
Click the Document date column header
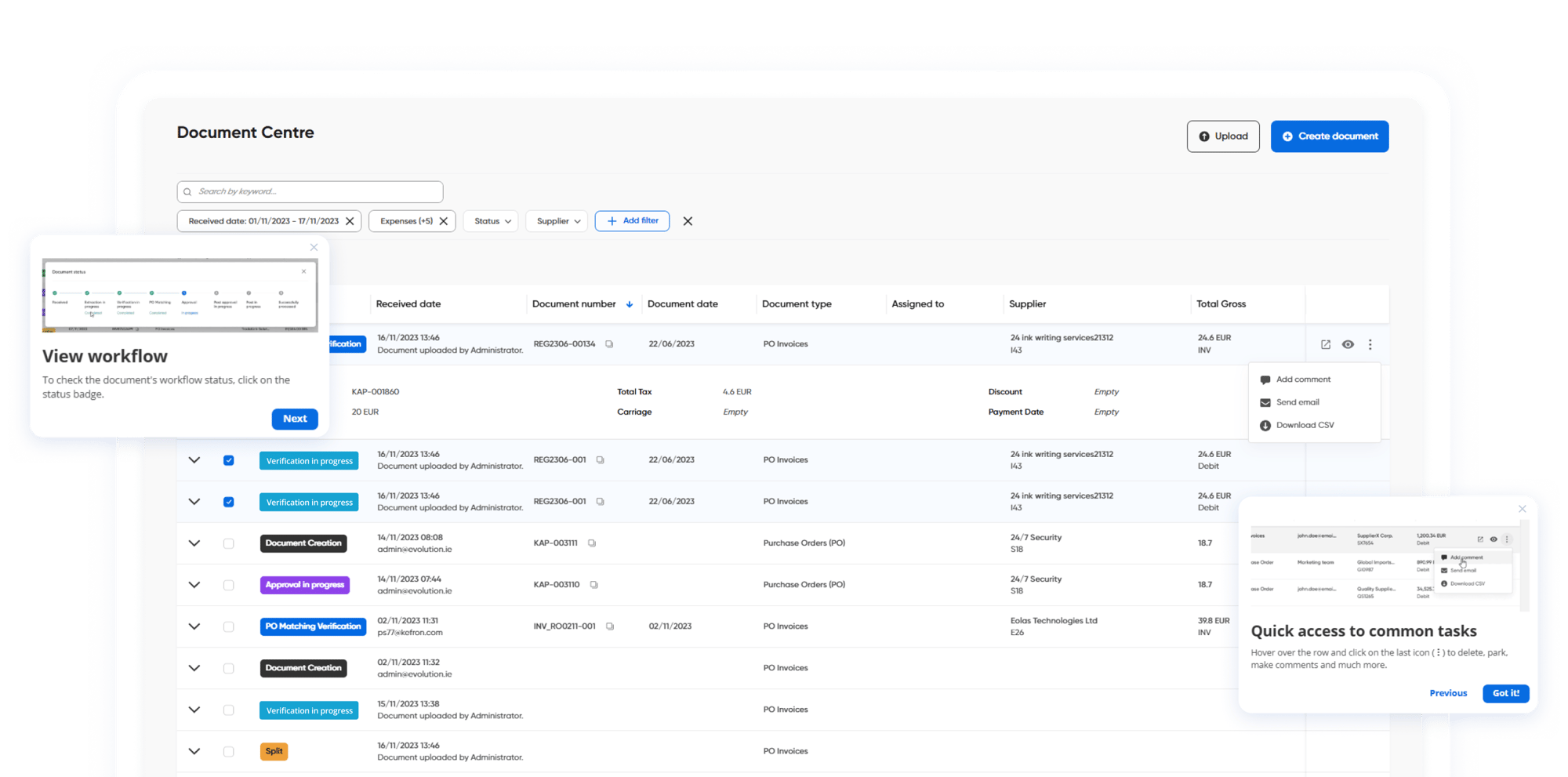tap(682, 304)
